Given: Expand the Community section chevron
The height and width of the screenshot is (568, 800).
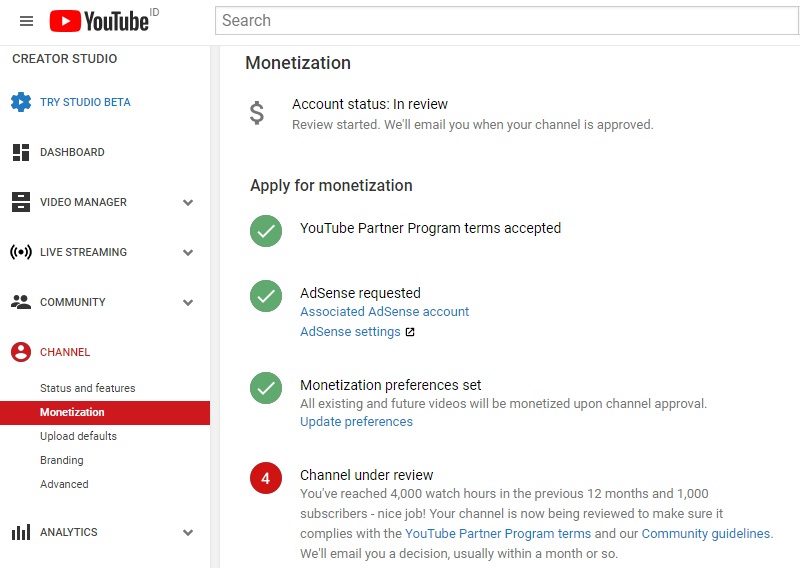Looking at the screenshot, I should point(188,303).
